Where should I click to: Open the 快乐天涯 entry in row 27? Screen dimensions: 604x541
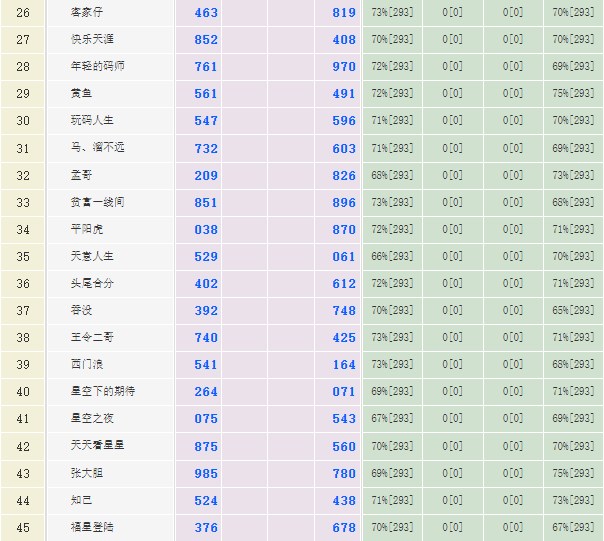[91, 40]
